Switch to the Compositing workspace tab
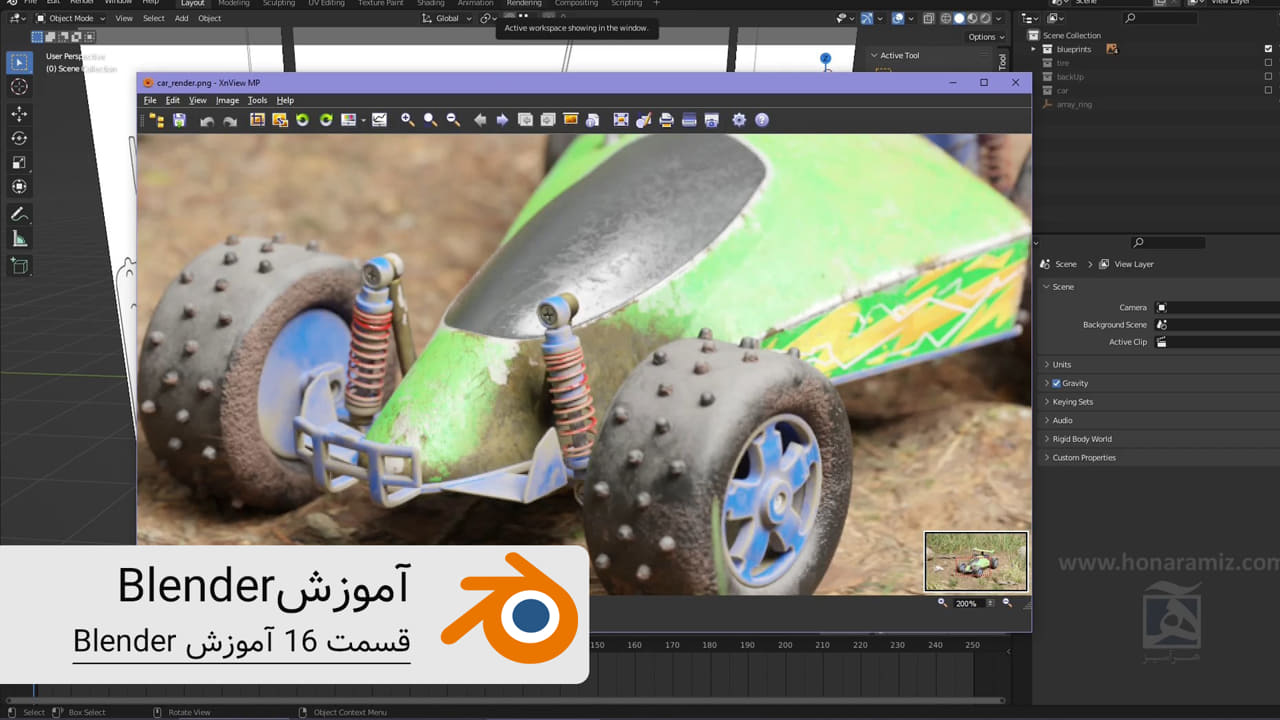The width and height of the screenshot is (1280, 720). 576,3
